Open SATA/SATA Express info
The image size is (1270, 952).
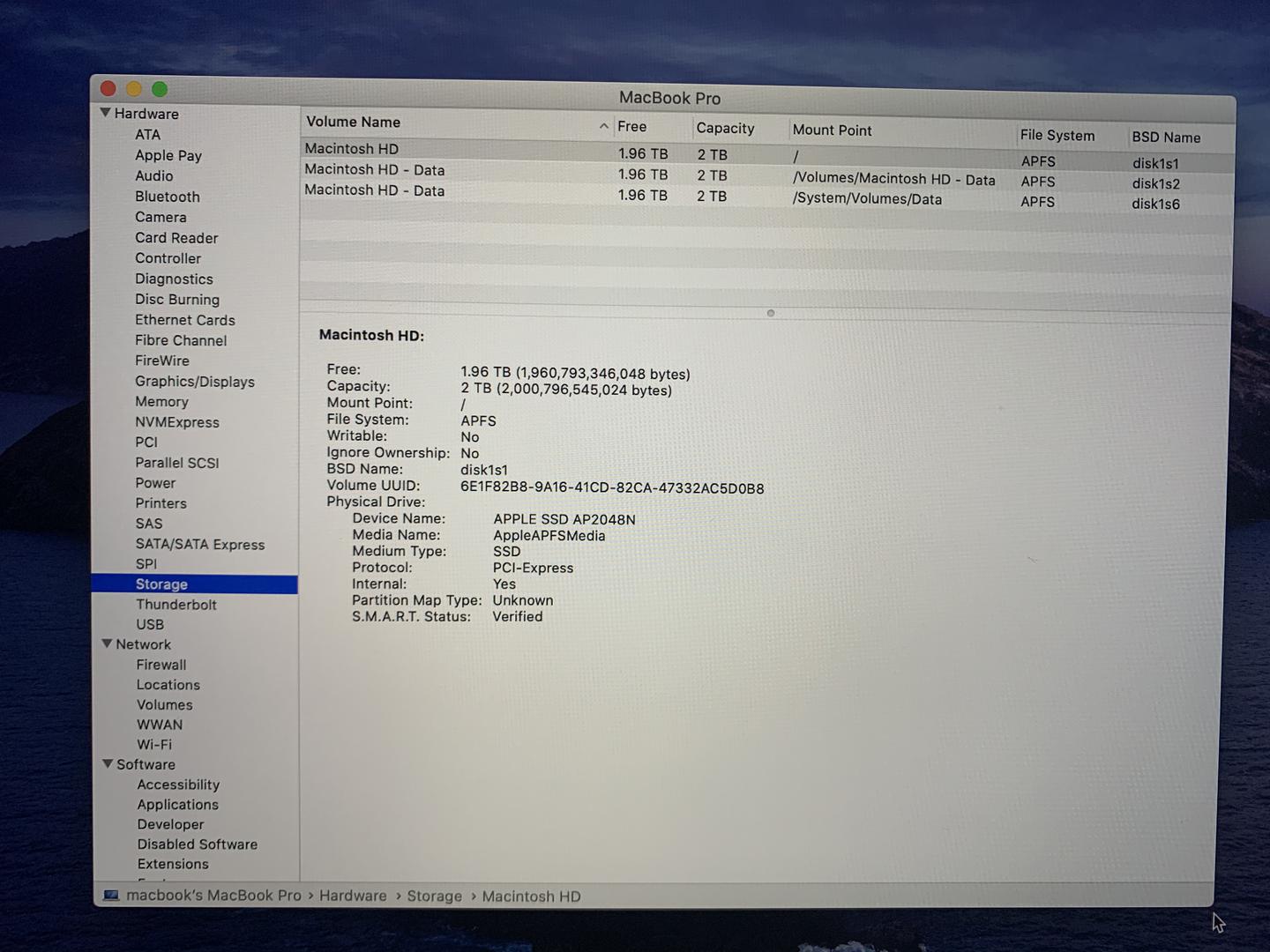(200, 544)
